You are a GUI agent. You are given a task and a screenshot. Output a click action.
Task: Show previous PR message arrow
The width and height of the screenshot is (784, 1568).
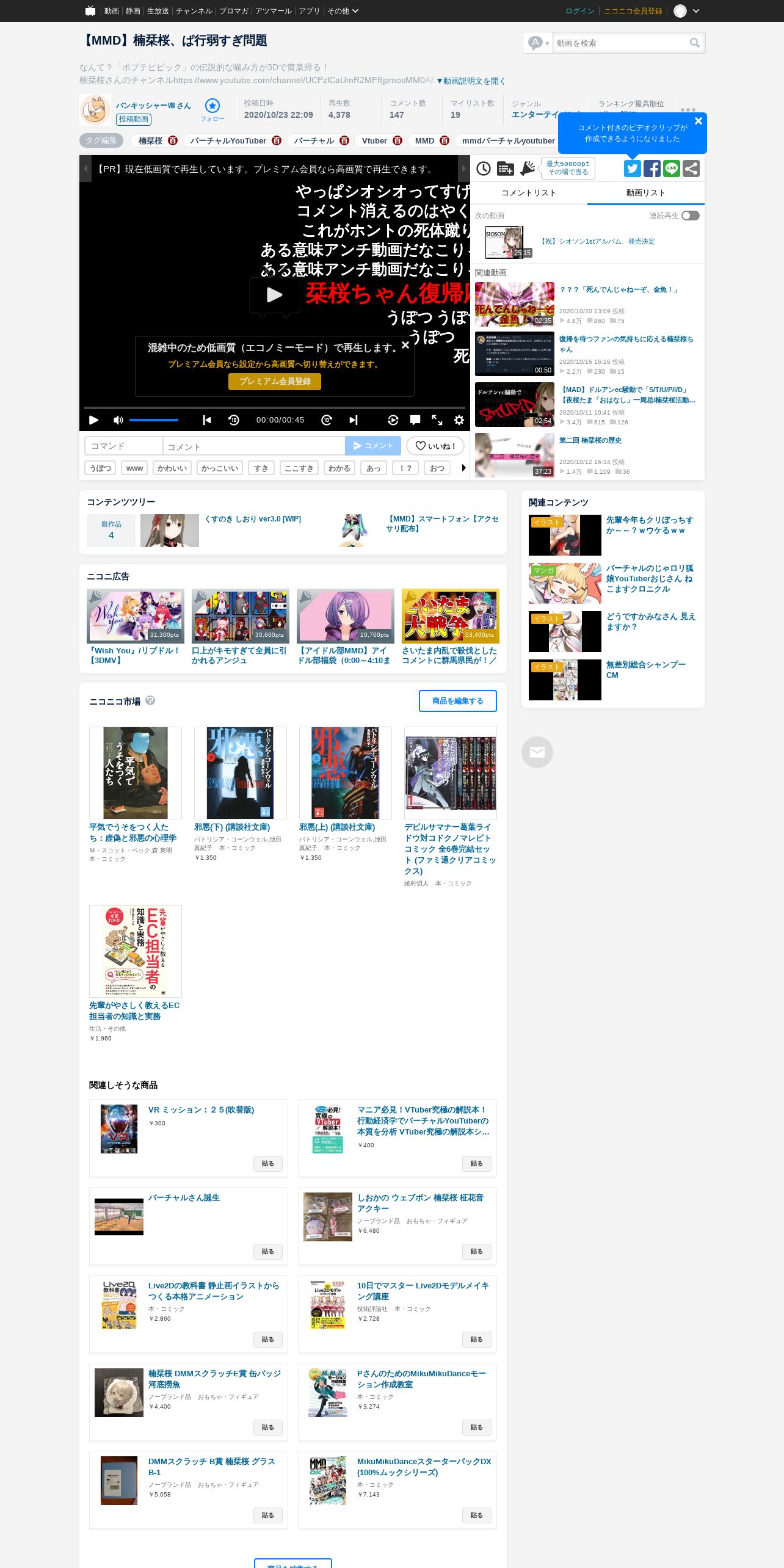(85, 169)
